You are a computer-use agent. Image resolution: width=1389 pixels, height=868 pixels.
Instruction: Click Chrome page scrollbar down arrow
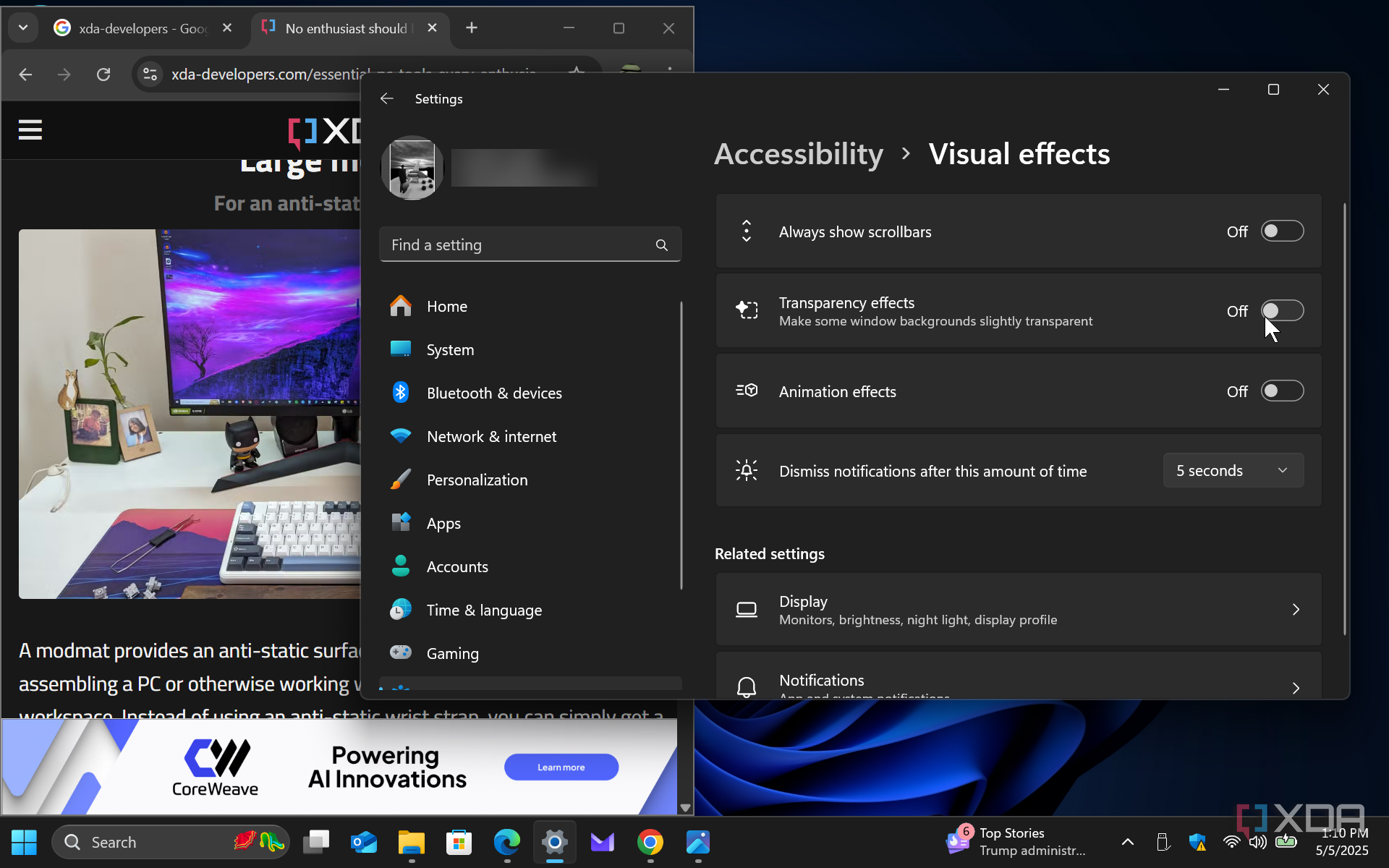pos(685,808)
